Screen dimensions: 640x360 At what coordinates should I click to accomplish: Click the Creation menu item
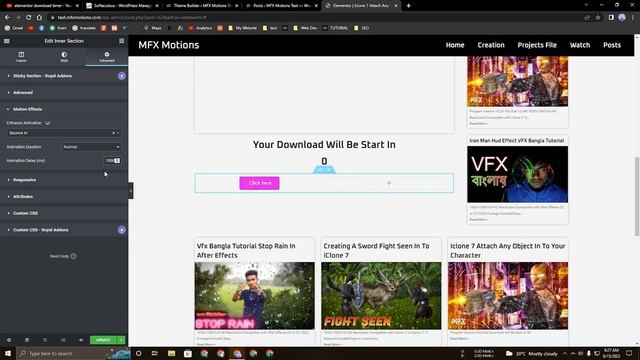[491, 45]
